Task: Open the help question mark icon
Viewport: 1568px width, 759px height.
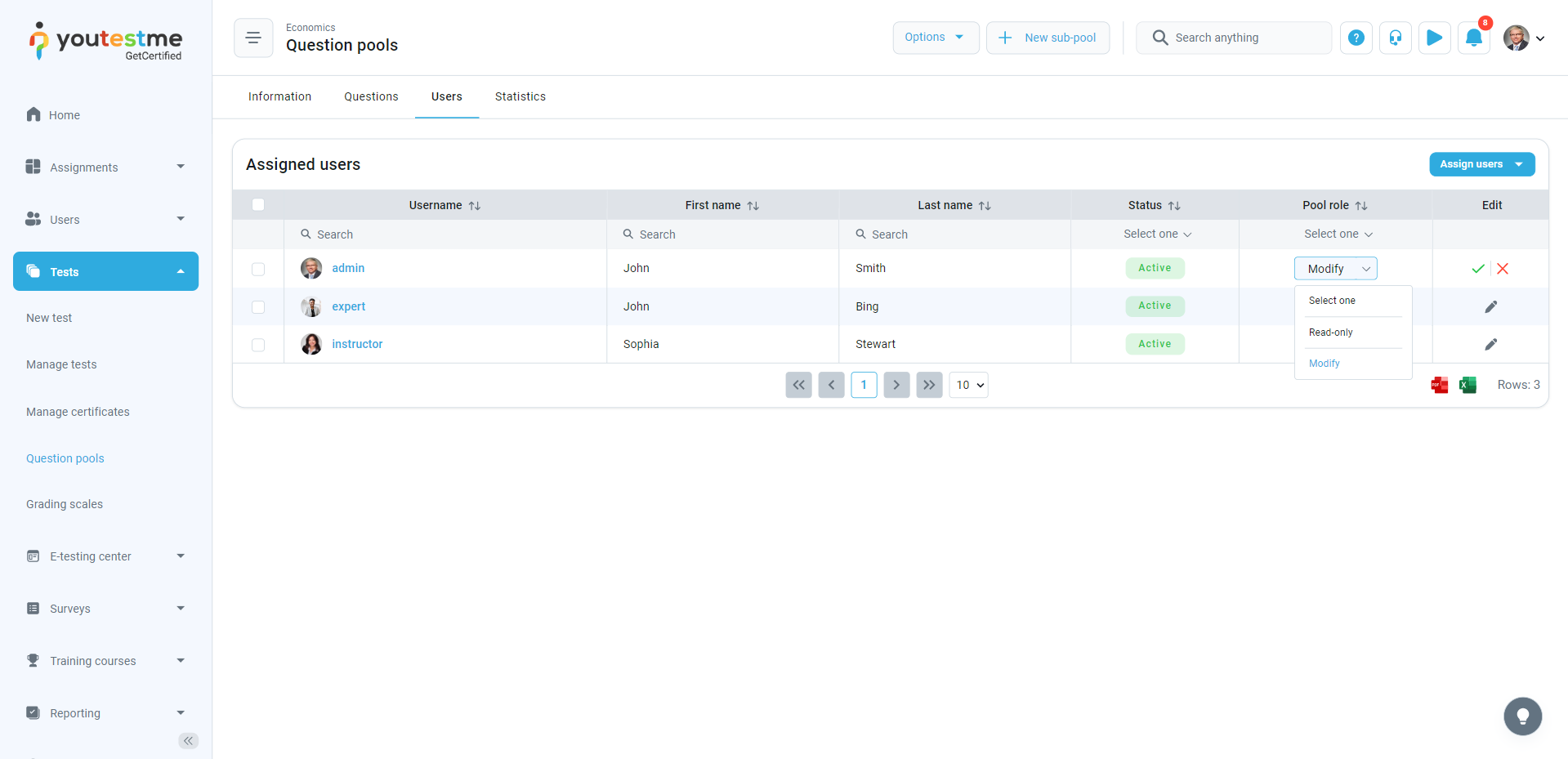Action: [1356, 38]
